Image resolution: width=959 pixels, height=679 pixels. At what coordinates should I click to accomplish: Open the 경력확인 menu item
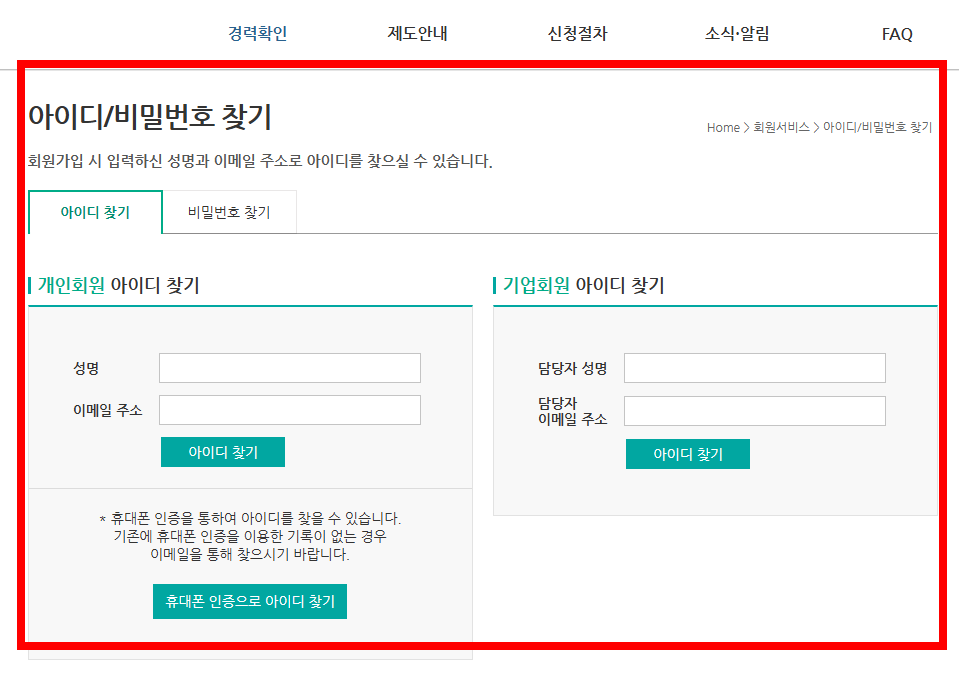point(256,33)
